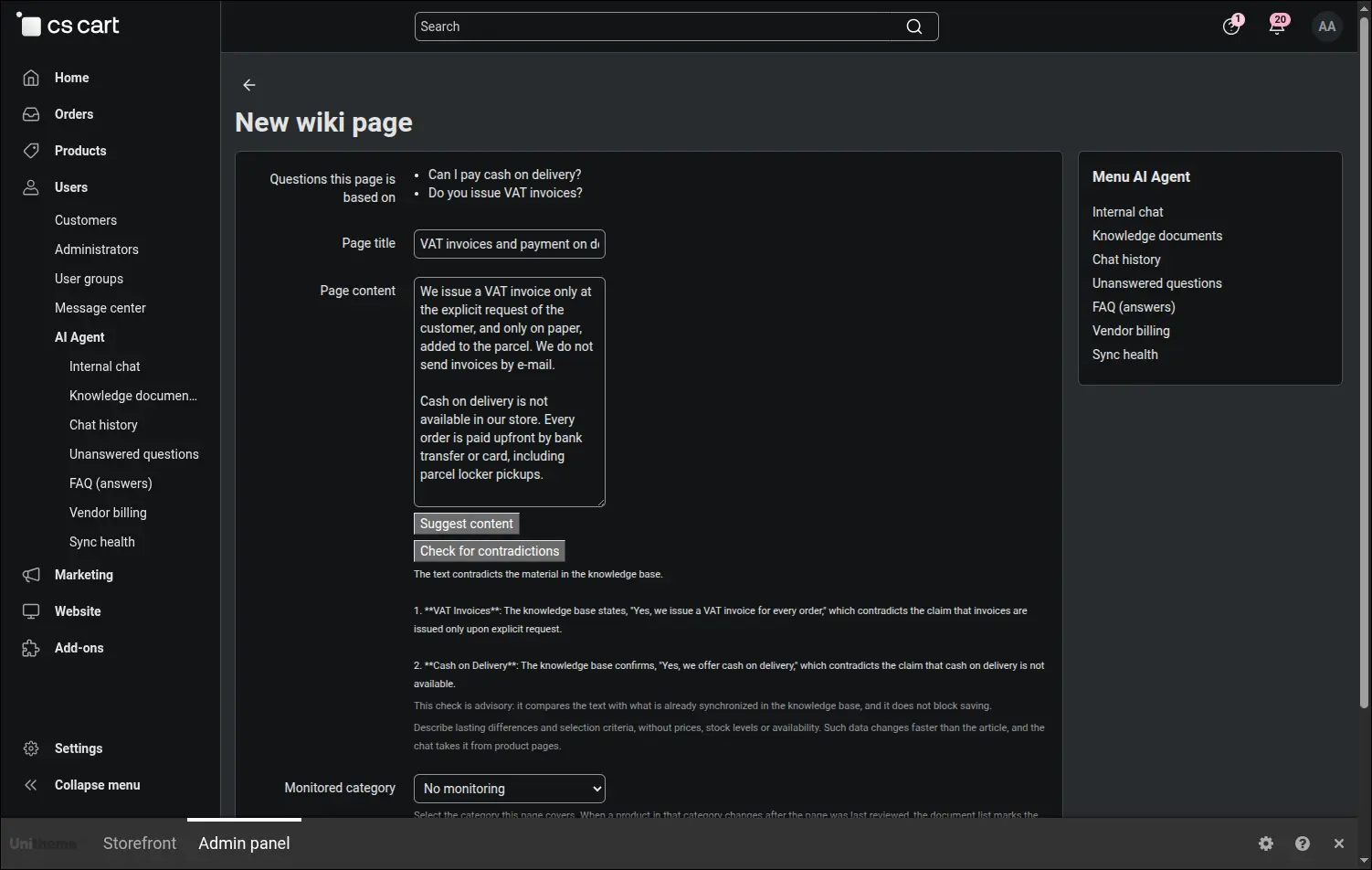Open the Website menu item

click(78, 611)
